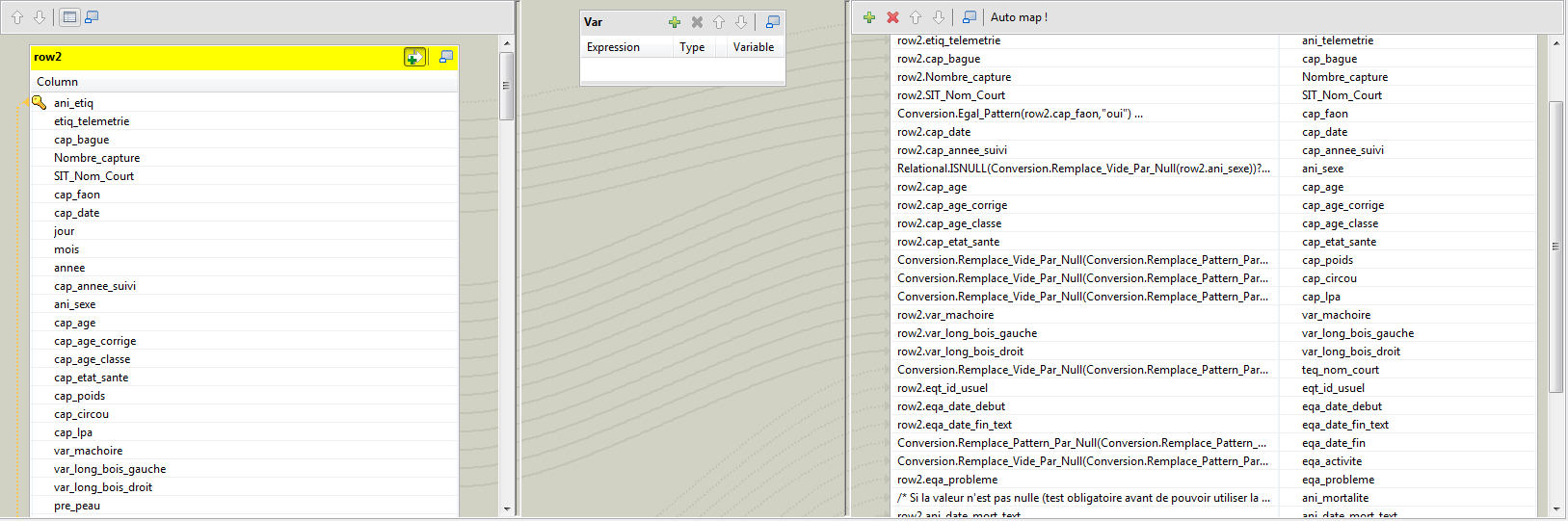The image size is (1568, 521).
Task: Select SIT_Nom_Court column in row2
Action: point(93,176)
